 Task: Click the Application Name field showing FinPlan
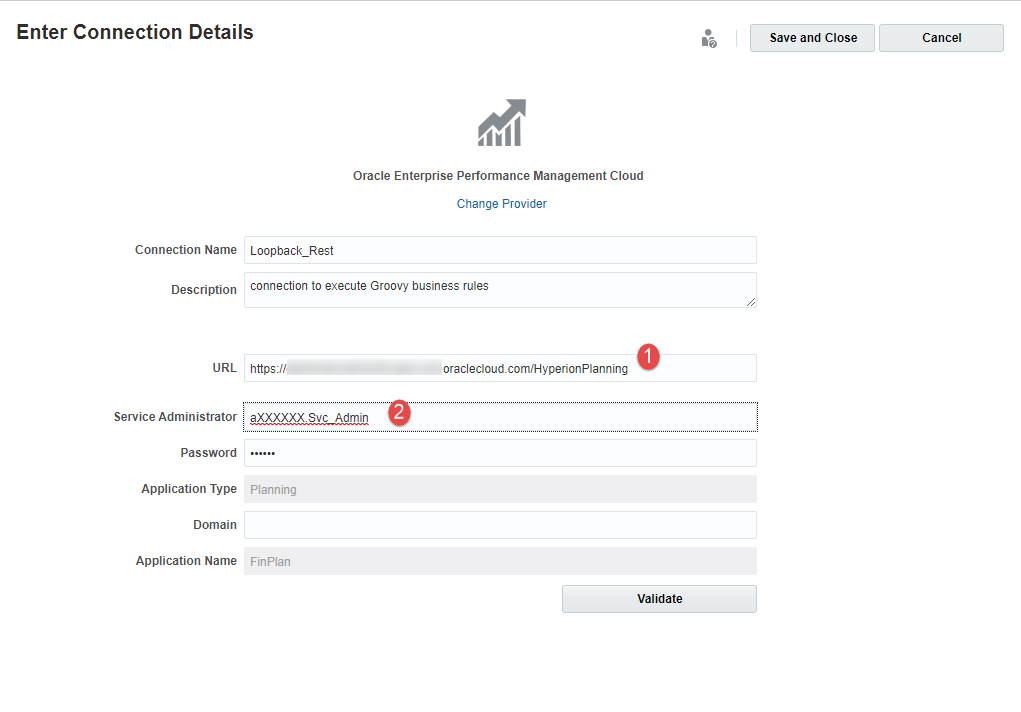(500, 560)
